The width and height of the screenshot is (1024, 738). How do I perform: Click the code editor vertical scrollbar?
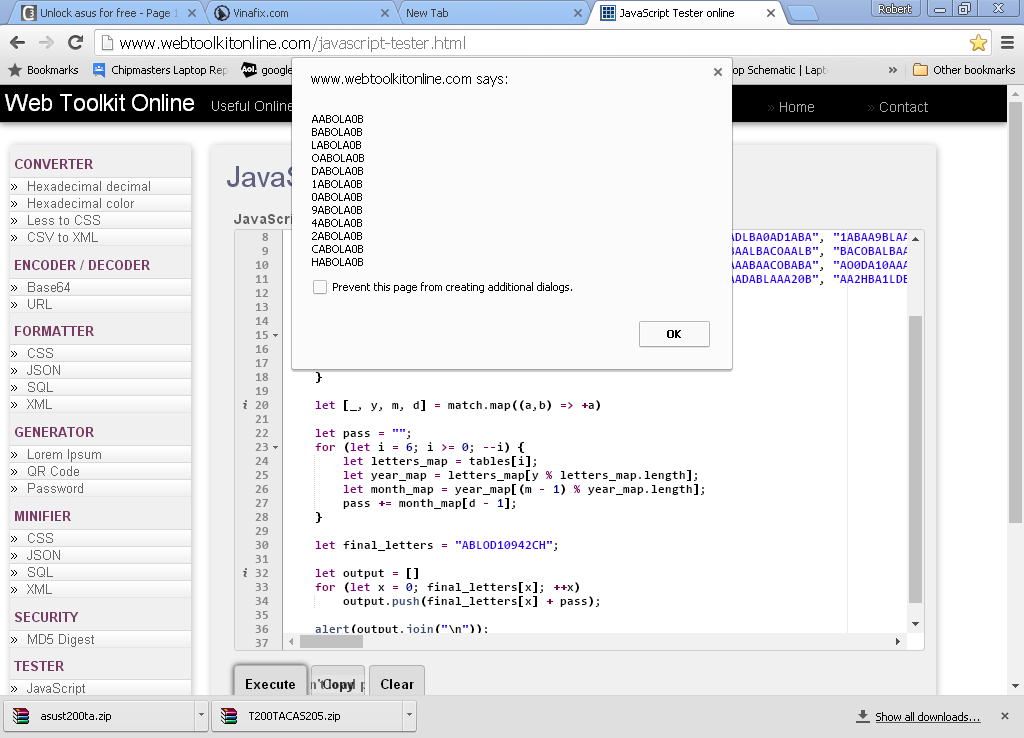tap(915, 460)
